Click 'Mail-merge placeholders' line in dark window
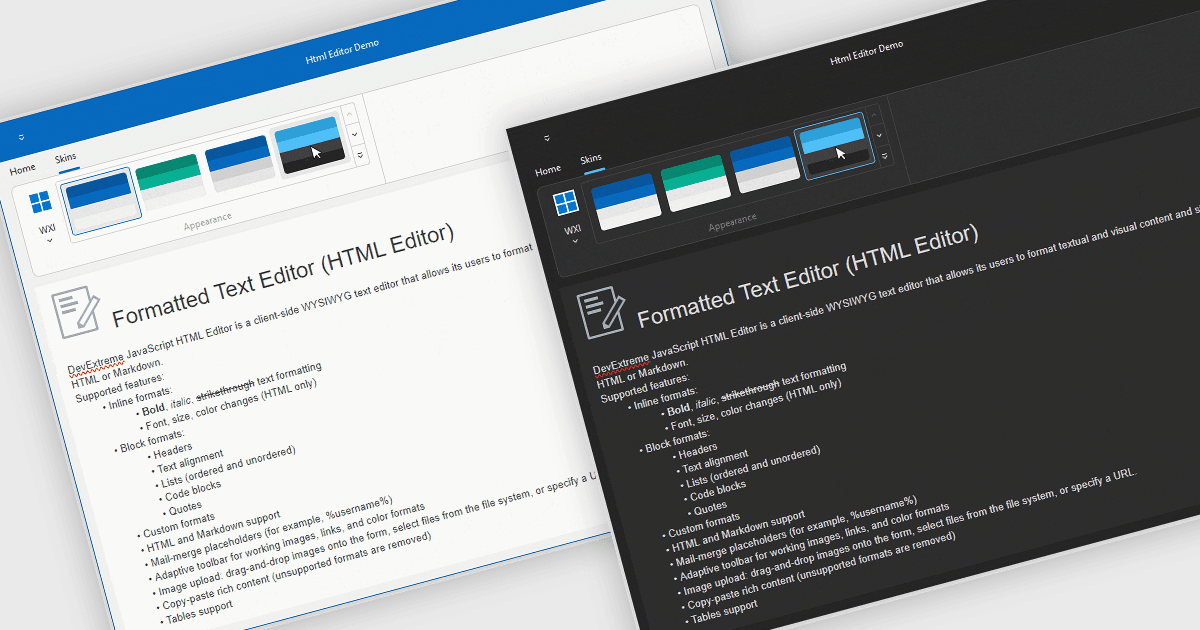This screenshot has height=630, width=1200. pyautogui.click(x=793, y=533)
